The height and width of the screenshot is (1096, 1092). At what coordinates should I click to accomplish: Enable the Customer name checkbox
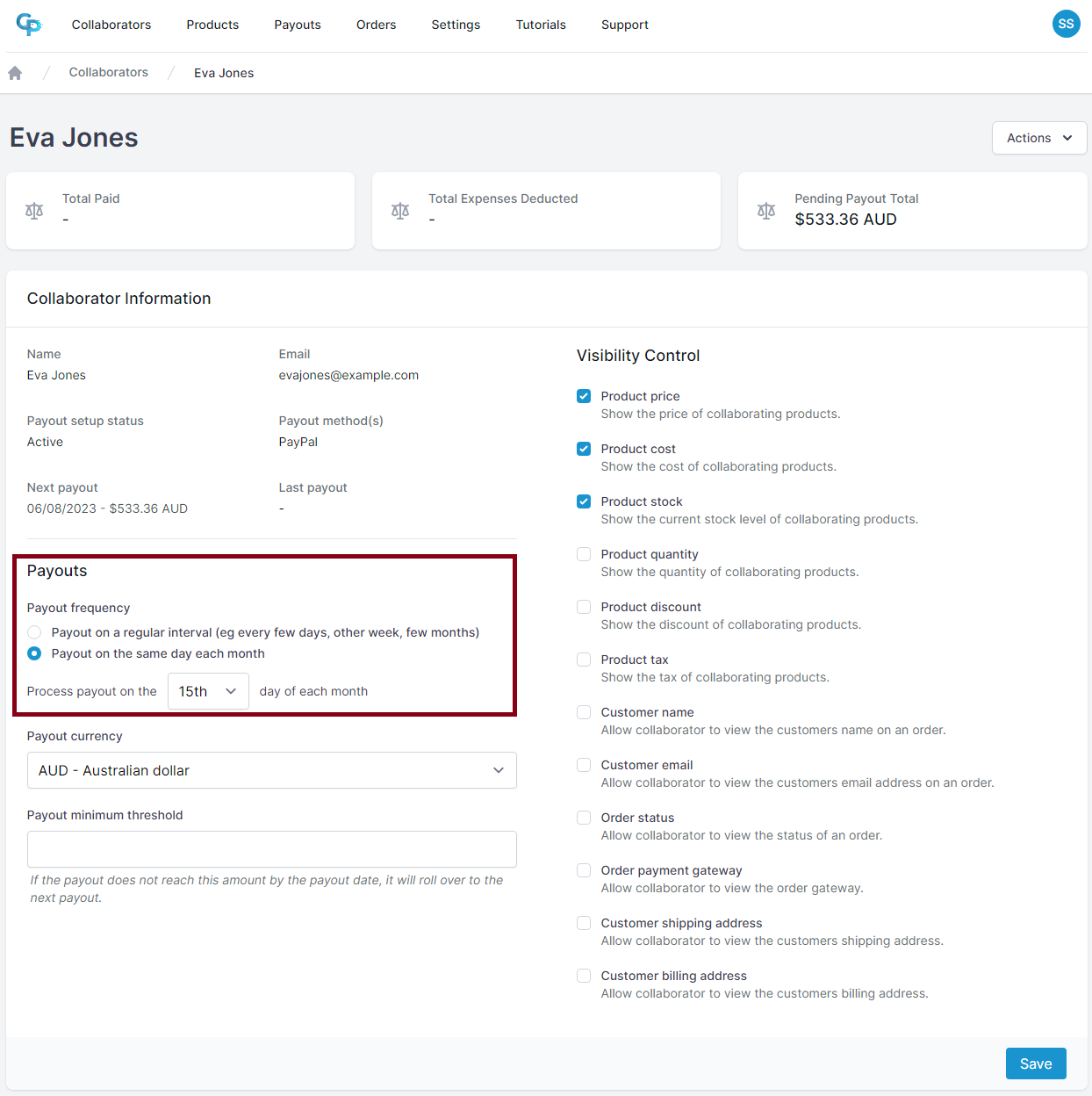tap(584, 712)
